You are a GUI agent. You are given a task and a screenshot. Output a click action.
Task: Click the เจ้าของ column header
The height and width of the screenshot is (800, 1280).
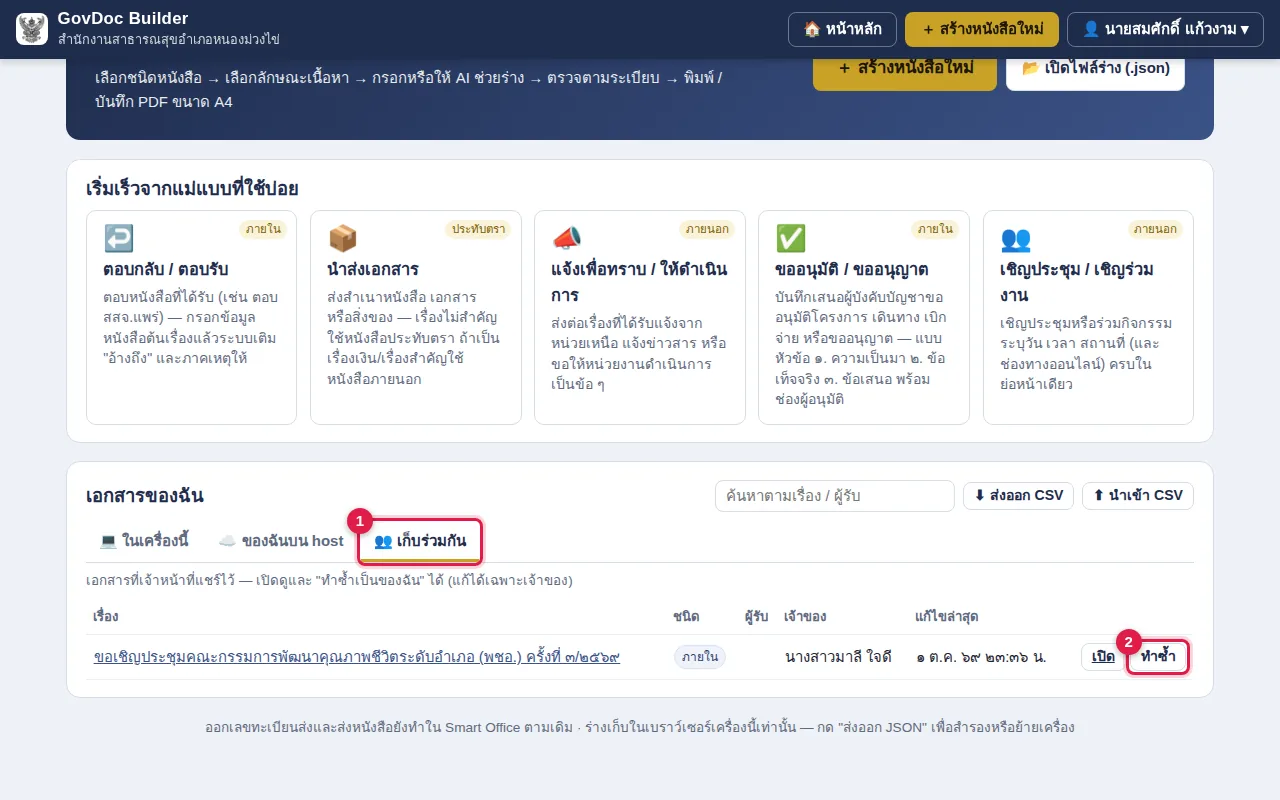point(805,616)
